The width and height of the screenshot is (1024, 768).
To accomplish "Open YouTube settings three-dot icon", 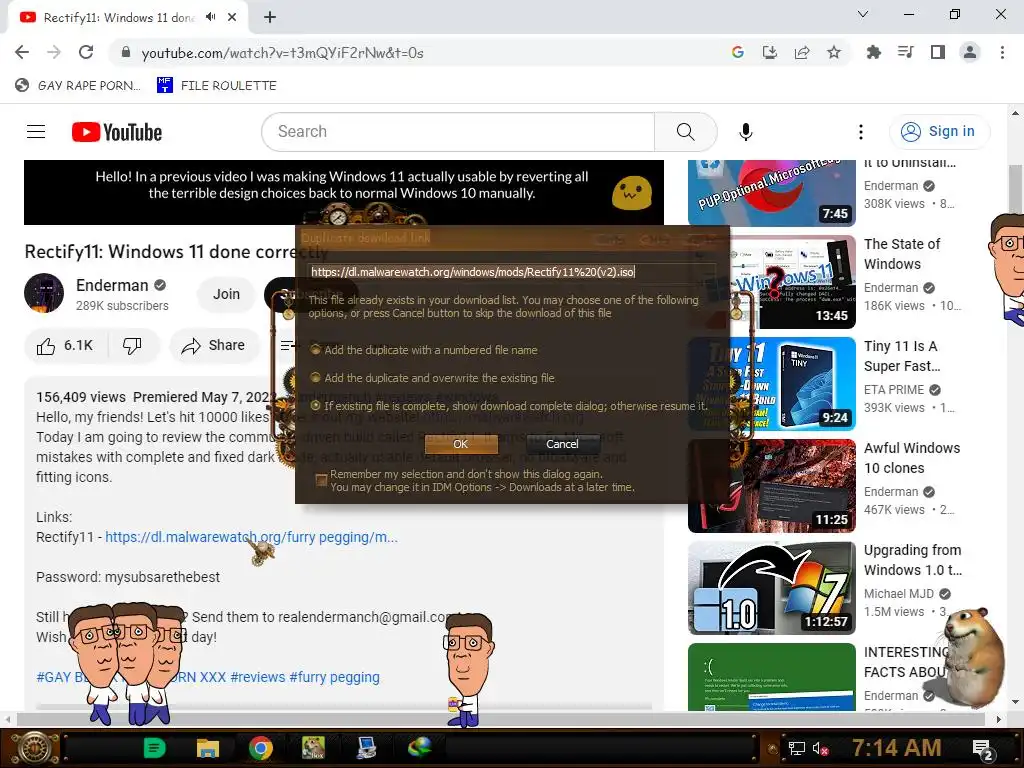I will (861, 132).
